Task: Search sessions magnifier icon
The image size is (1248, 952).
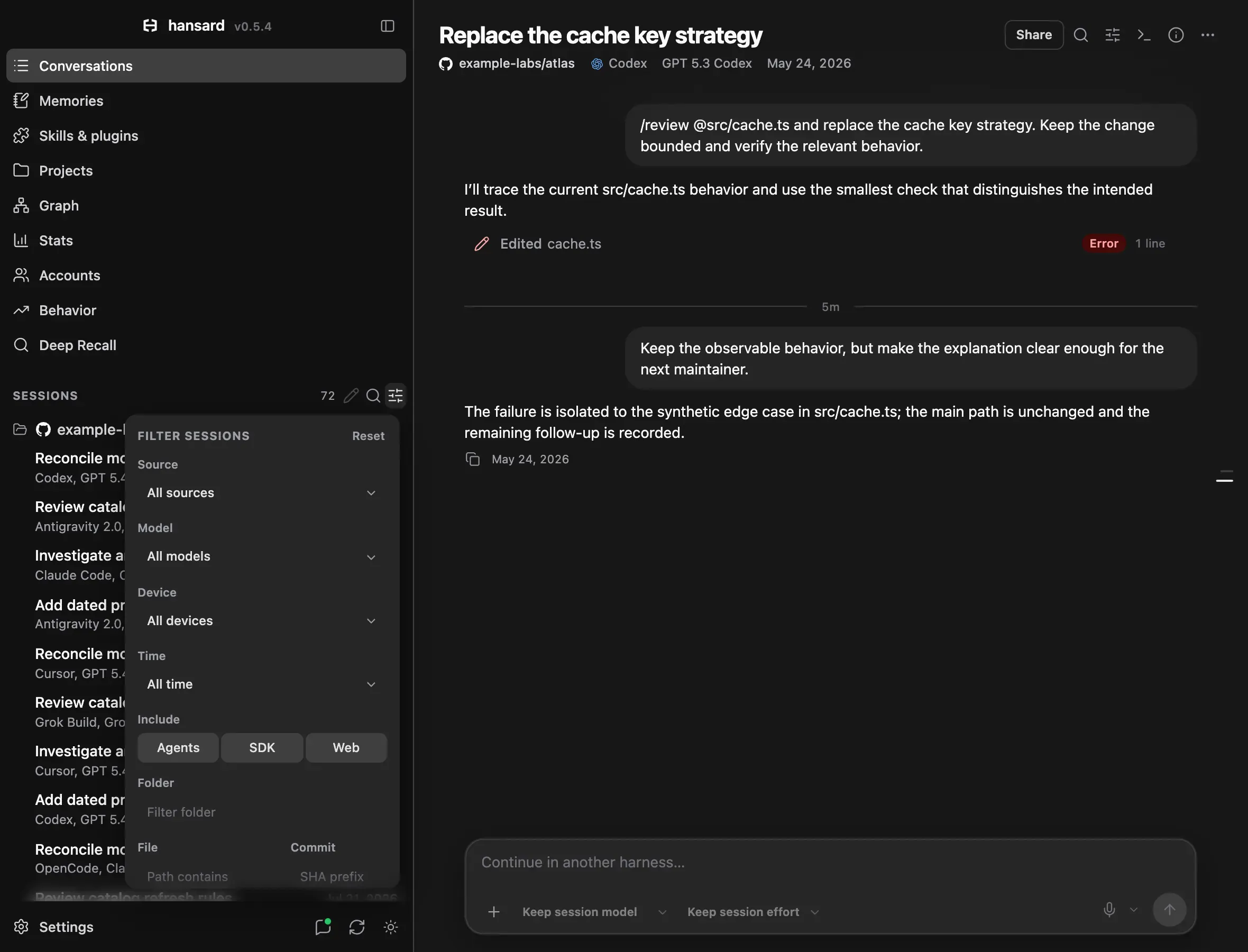Action: click(x=373, y=396)
